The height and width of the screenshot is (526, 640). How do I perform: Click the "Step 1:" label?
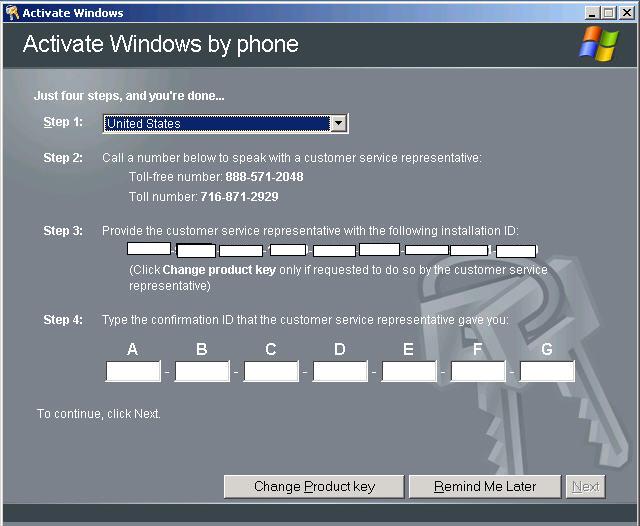pos(63,122)
